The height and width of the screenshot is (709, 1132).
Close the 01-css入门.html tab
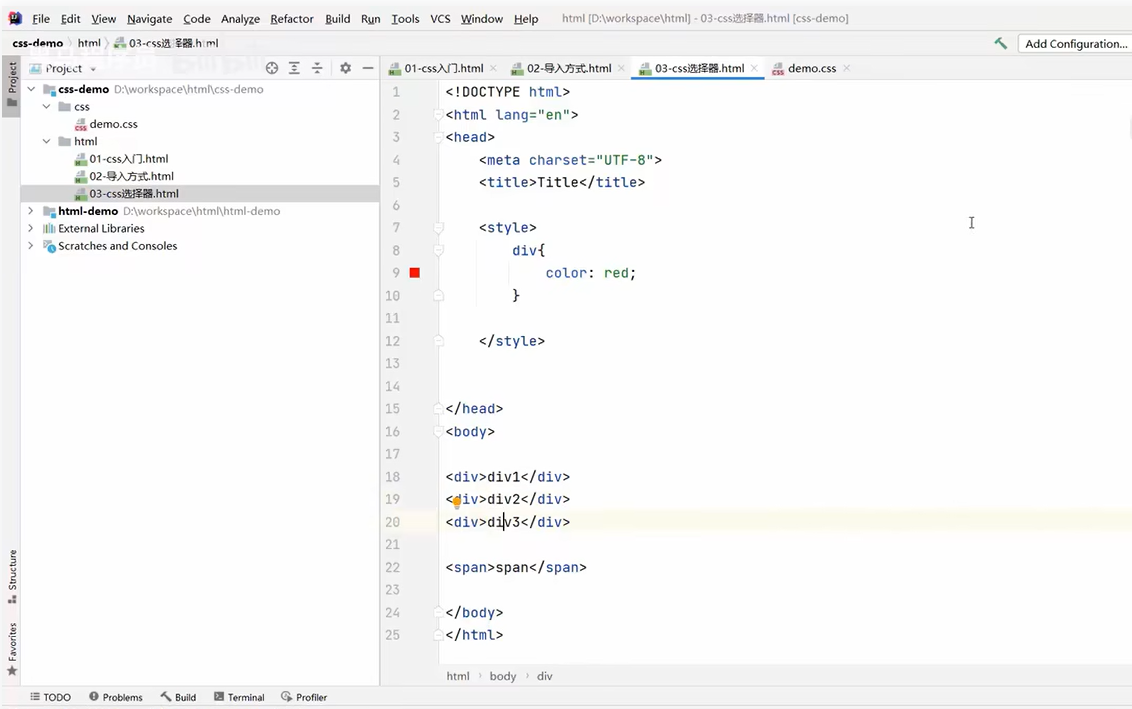(493, 68)
